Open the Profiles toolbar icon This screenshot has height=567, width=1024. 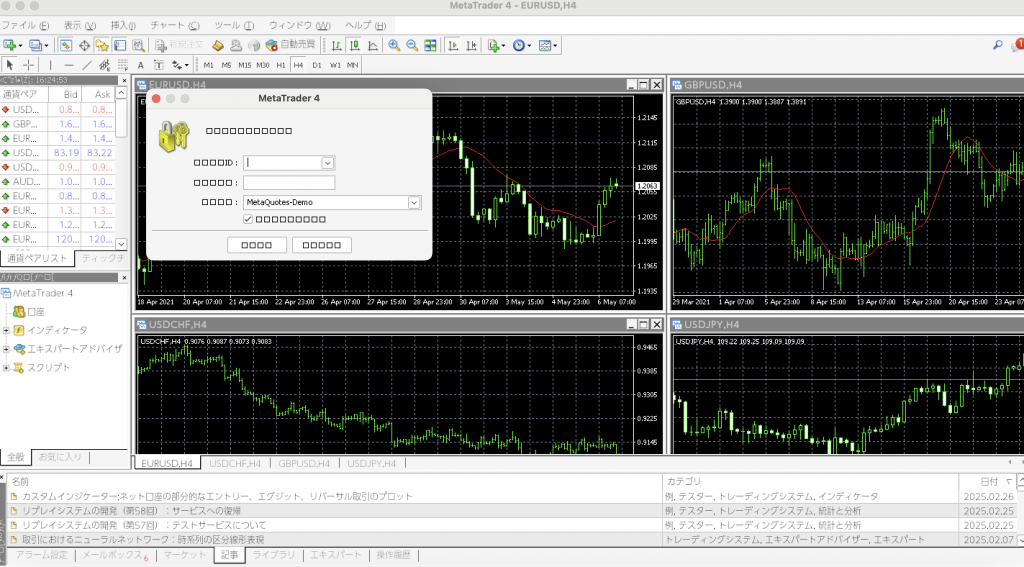pos(35,45)
